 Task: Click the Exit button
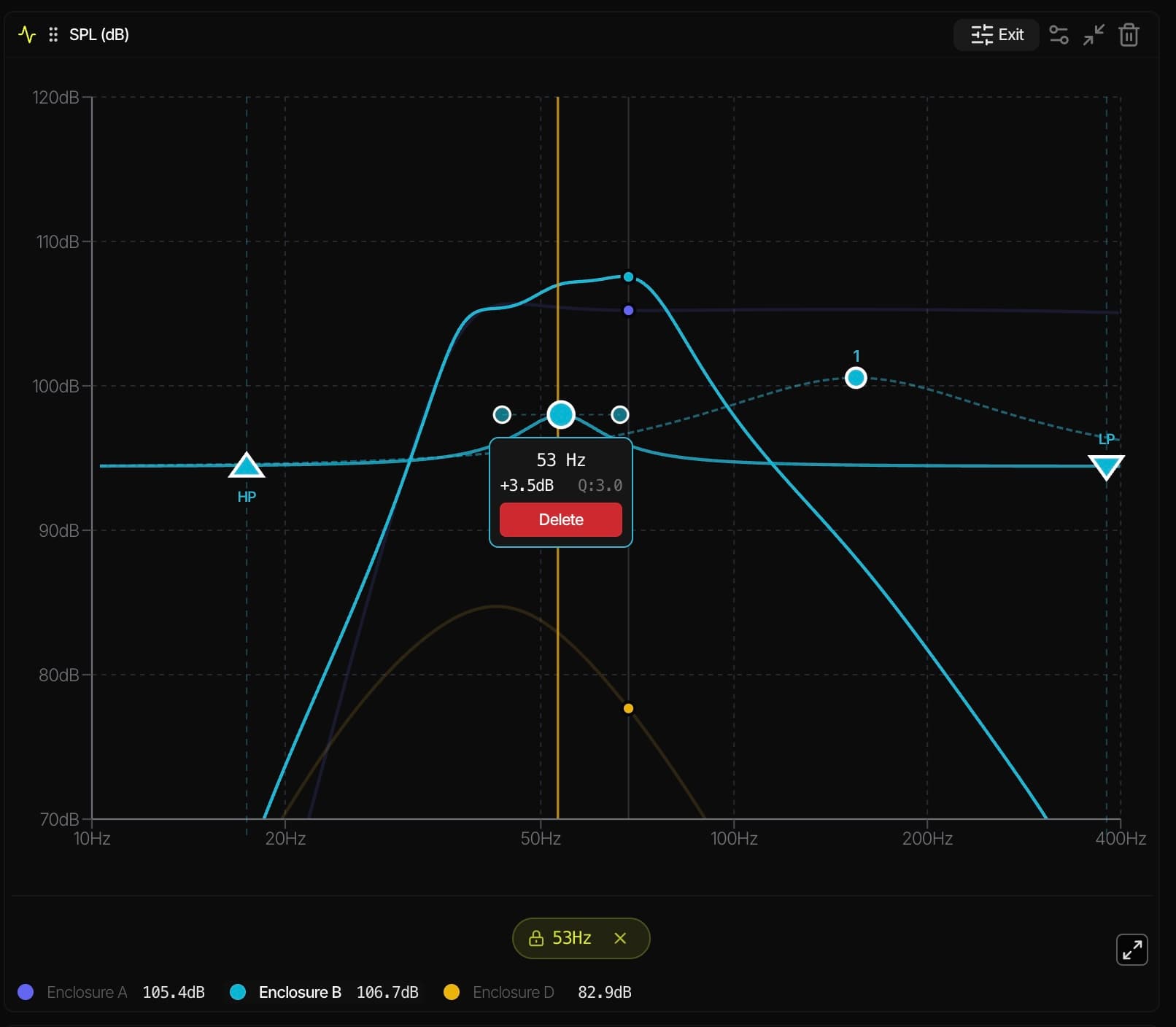[996, 34]
